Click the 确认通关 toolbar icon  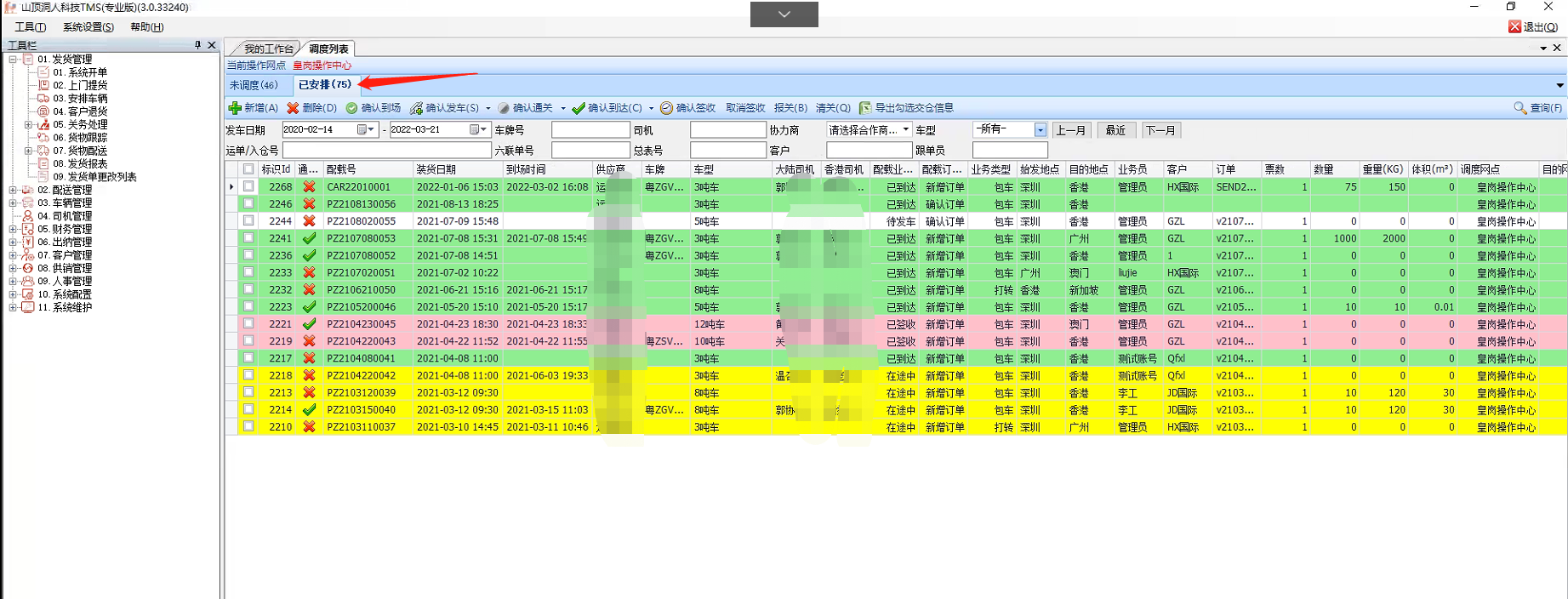click(x=504, y=108)
